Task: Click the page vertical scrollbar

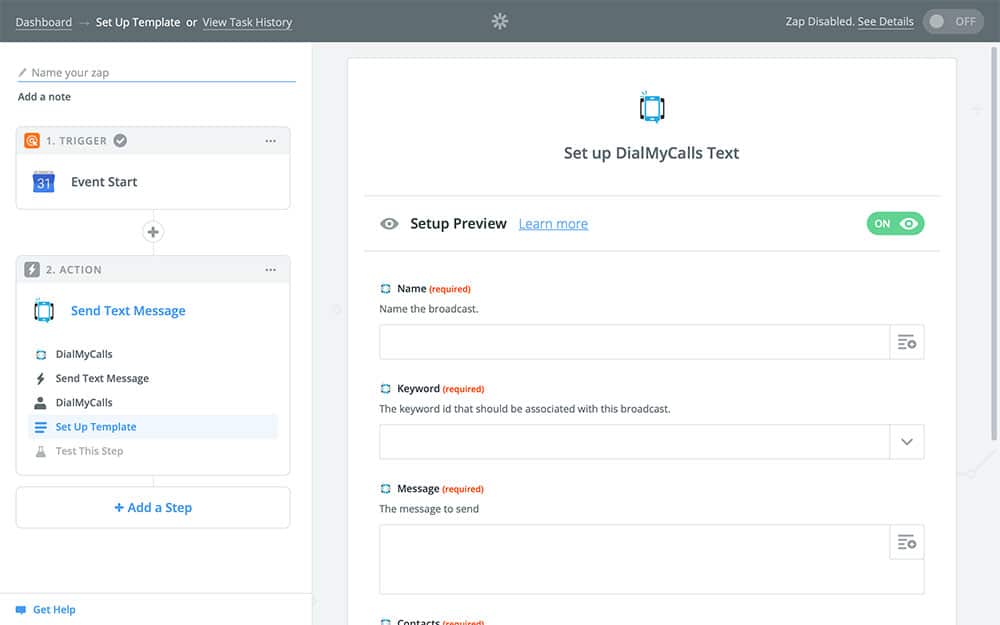Action: [x=994, y=250]
